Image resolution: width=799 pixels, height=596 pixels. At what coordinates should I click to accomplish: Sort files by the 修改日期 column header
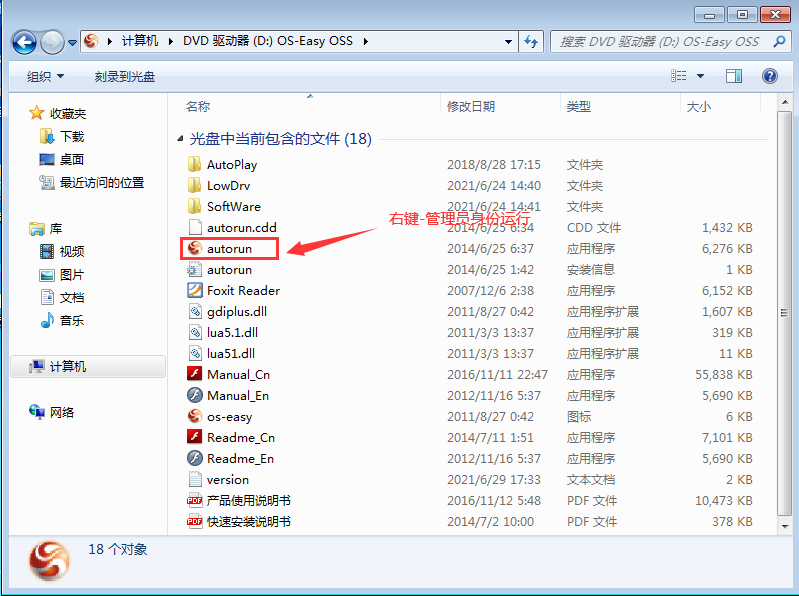[470, 106]
